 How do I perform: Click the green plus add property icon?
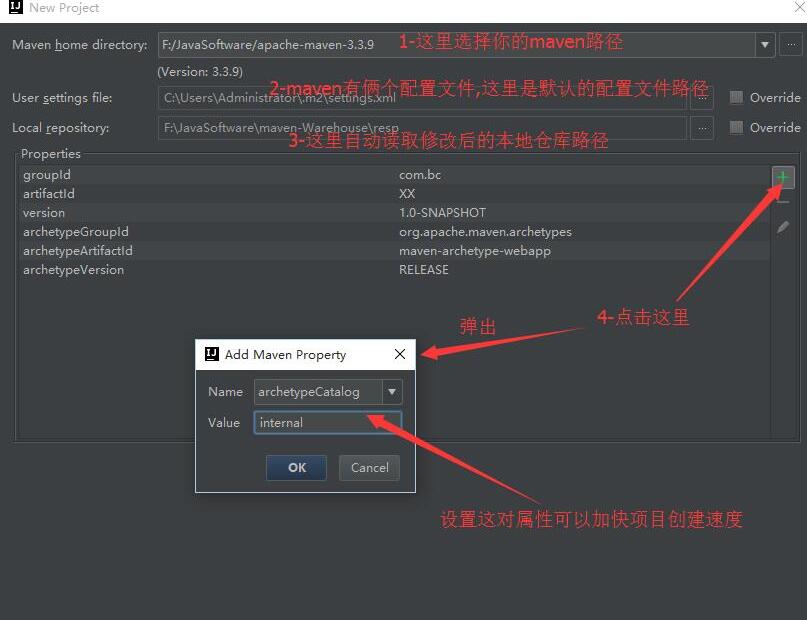pyautogui.click(x=783, y=177)
